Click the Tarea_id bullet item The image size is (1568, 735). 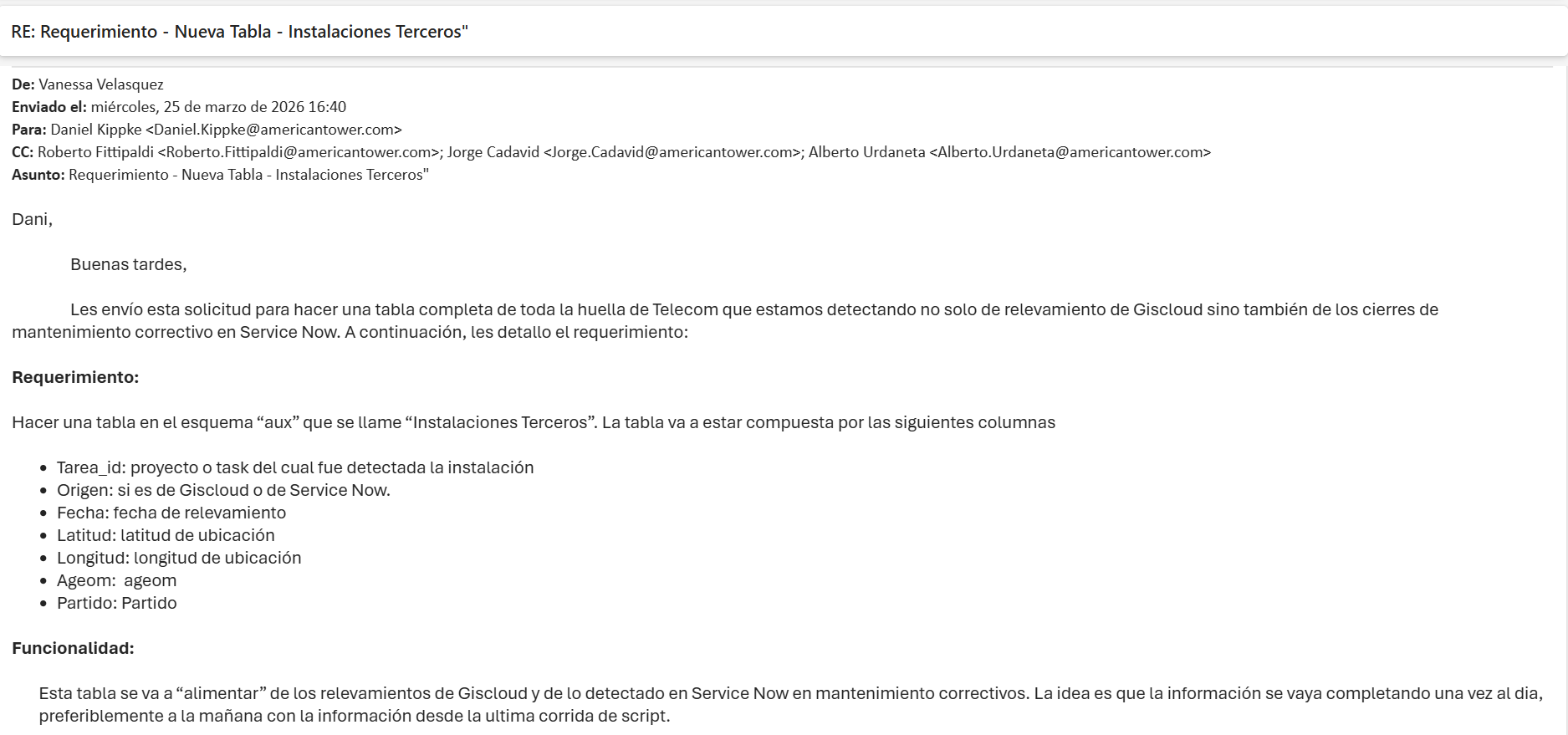pos(294,467)
